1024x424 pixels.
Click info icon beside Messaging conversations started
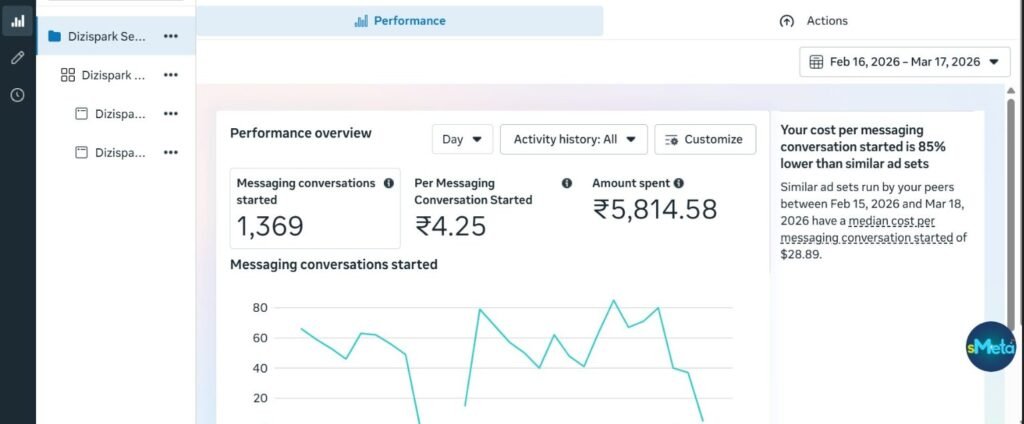point(389,184)
